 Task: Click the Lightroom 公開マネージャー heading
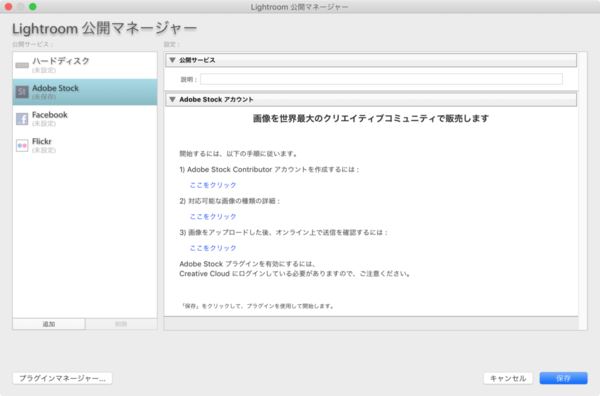[x=104, y=28]
